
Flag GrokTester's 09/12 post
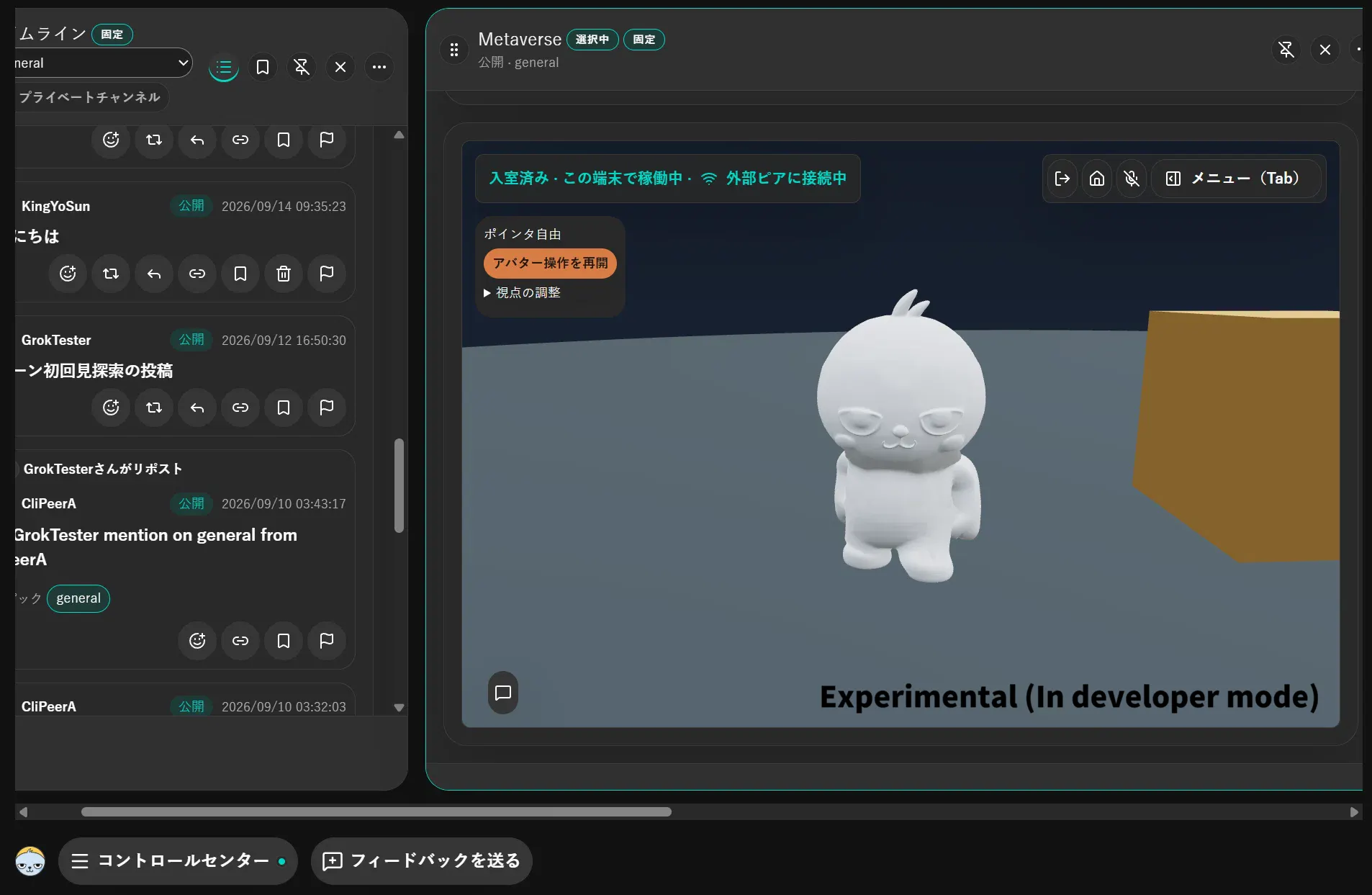click(327, 408)
